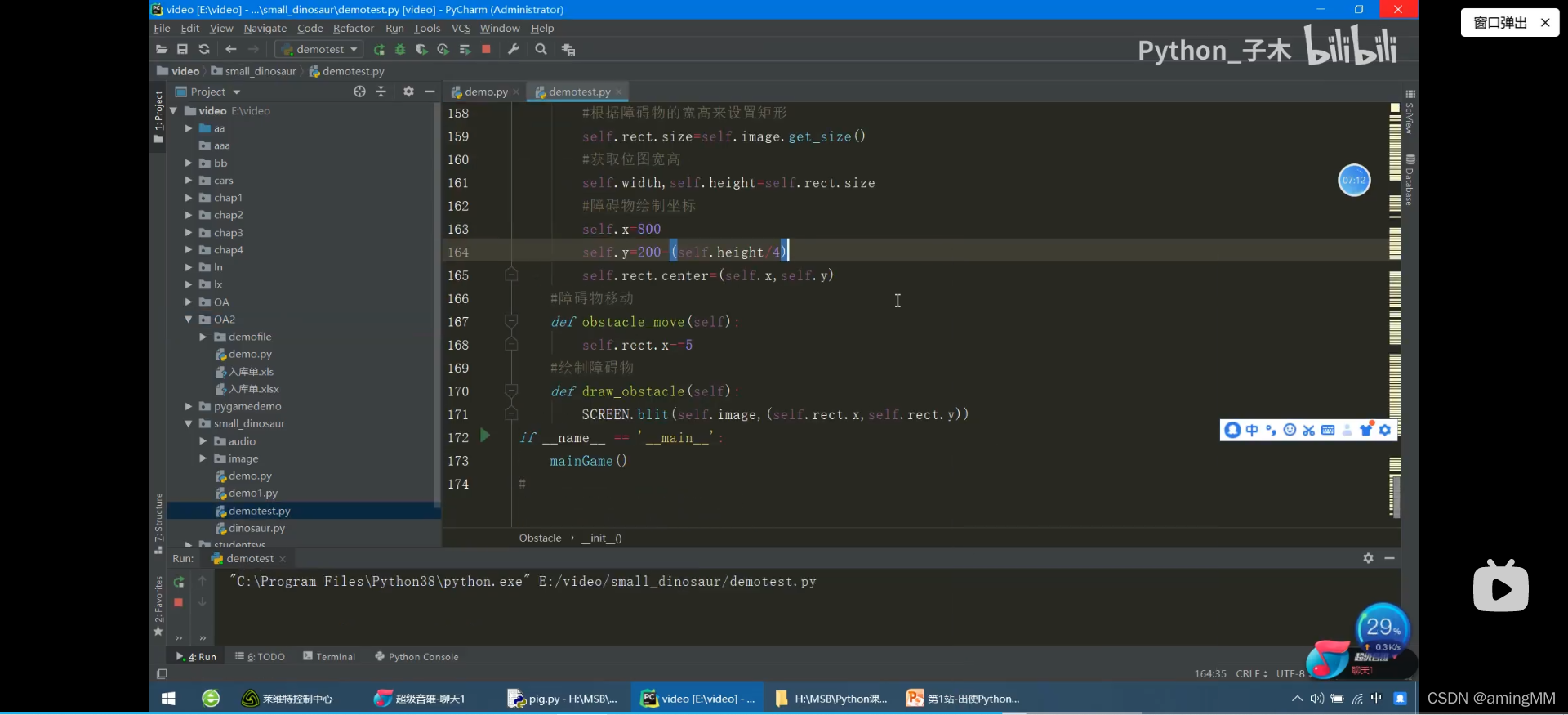
Task: Open the Refactor menu
Action: [x=353, y=28]
